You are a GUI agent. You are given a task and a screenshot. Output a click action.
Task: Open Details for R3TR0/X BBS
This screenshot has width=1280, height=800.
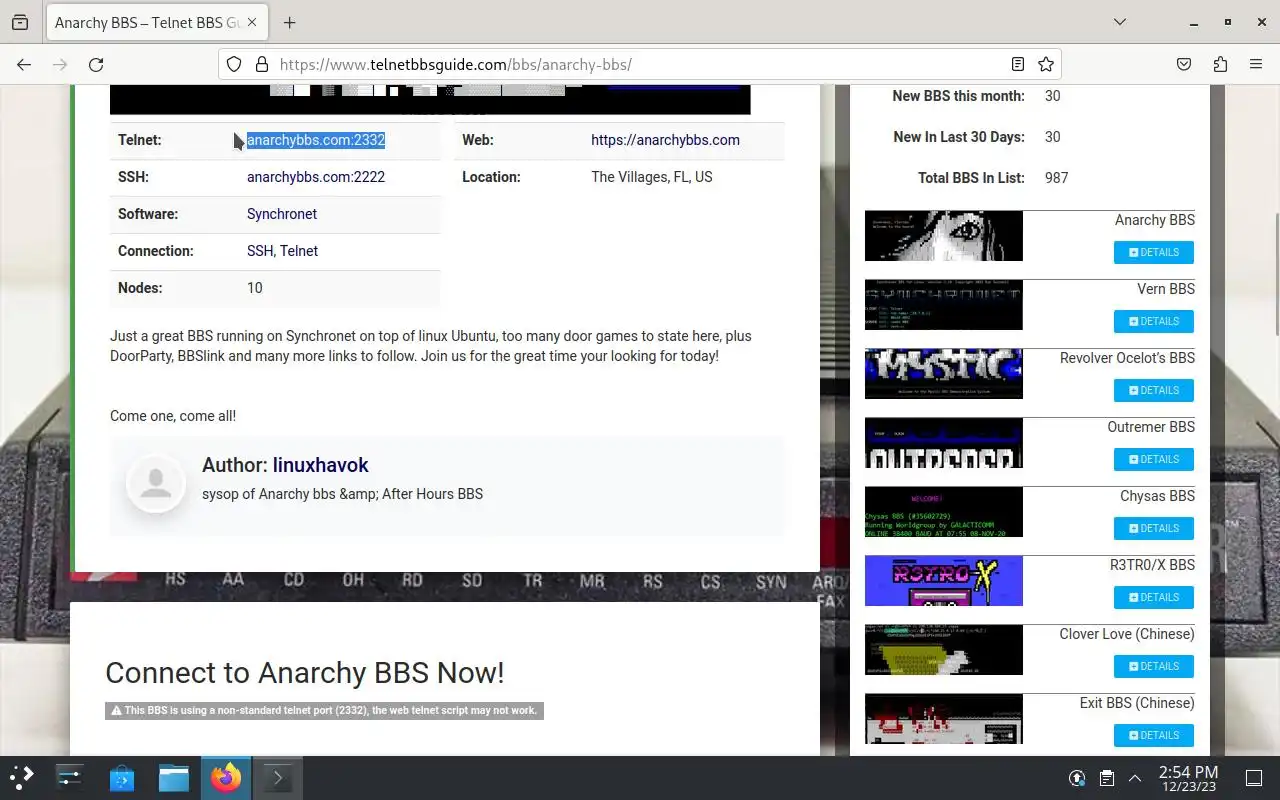point(1154,597)
